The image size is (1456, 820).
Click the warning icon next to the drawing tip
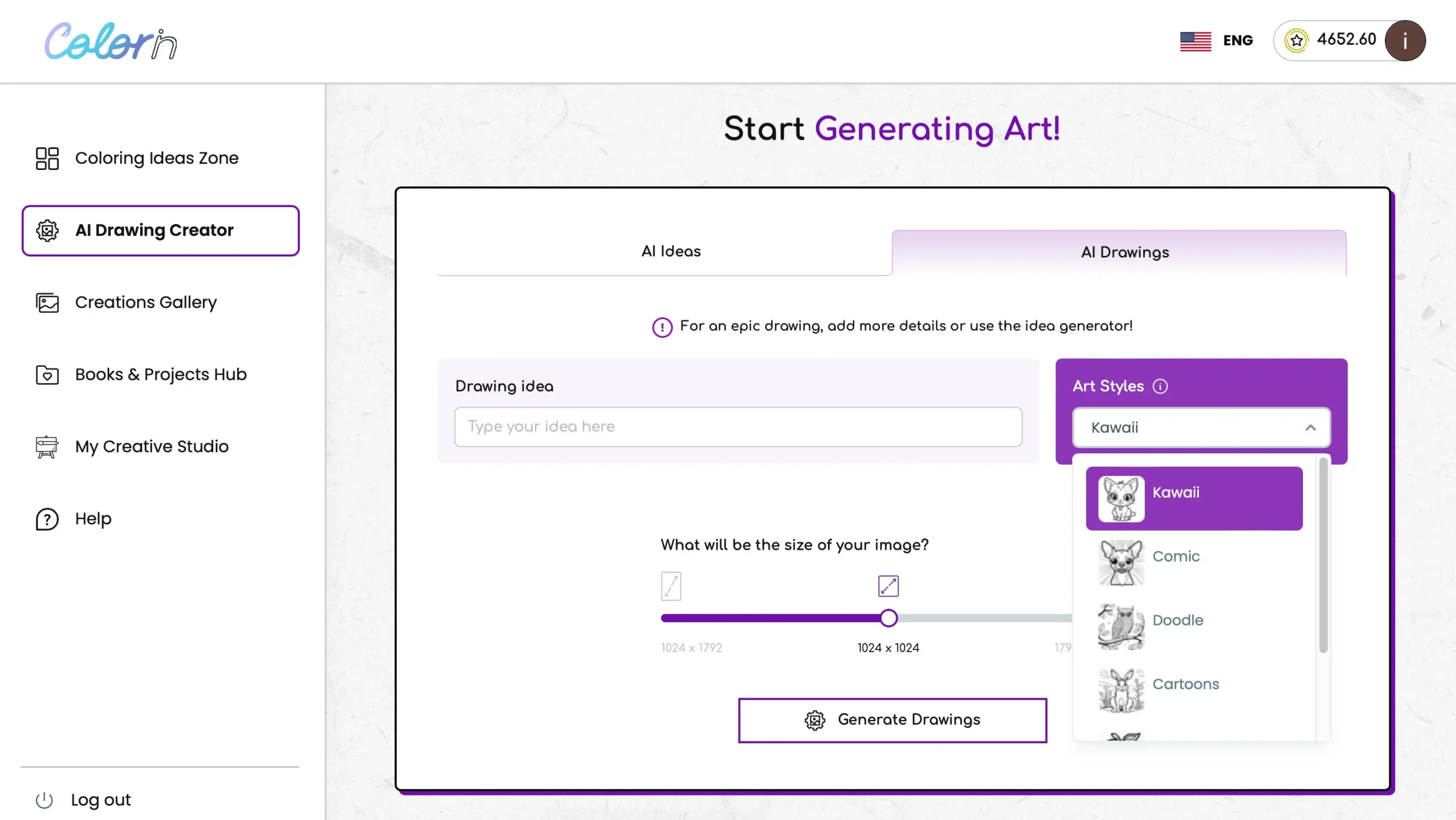tap(661, 327)
